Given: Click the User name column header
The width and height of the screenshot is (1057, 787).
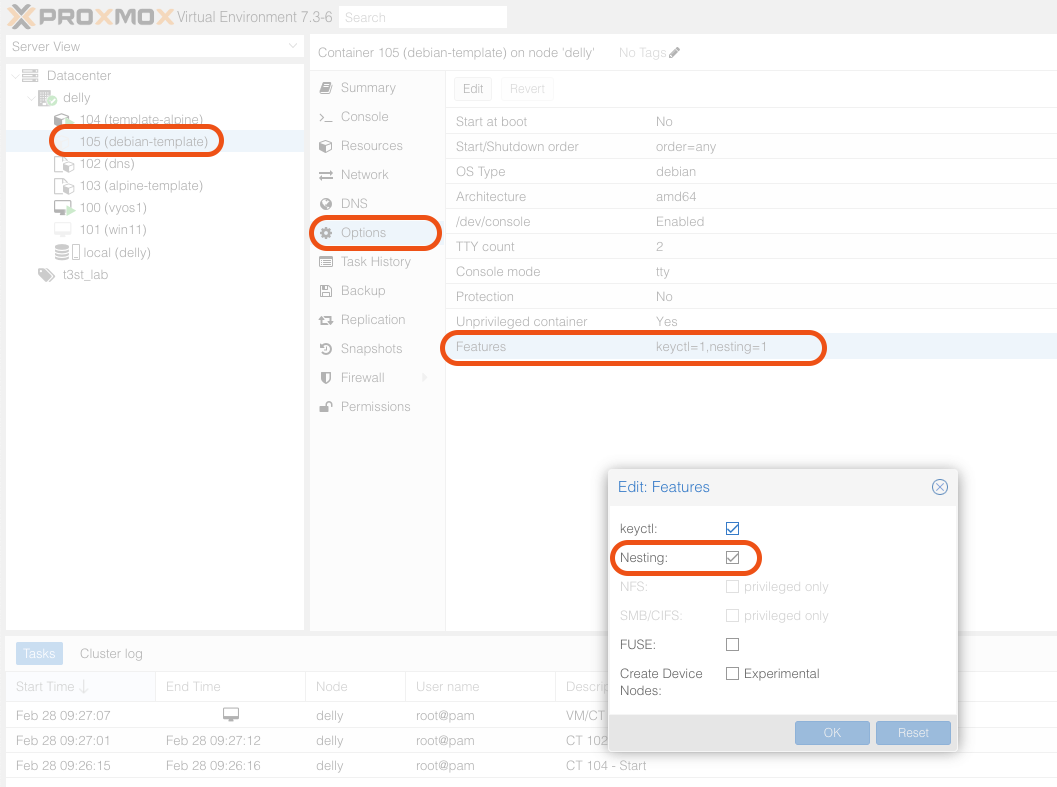Looking at the screenshot, I should coord(481,687).
